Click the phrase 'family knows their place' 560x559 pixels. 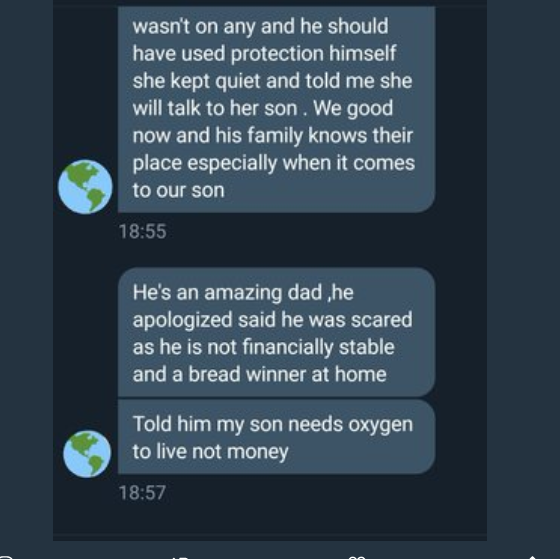click(x=273, y=149)
